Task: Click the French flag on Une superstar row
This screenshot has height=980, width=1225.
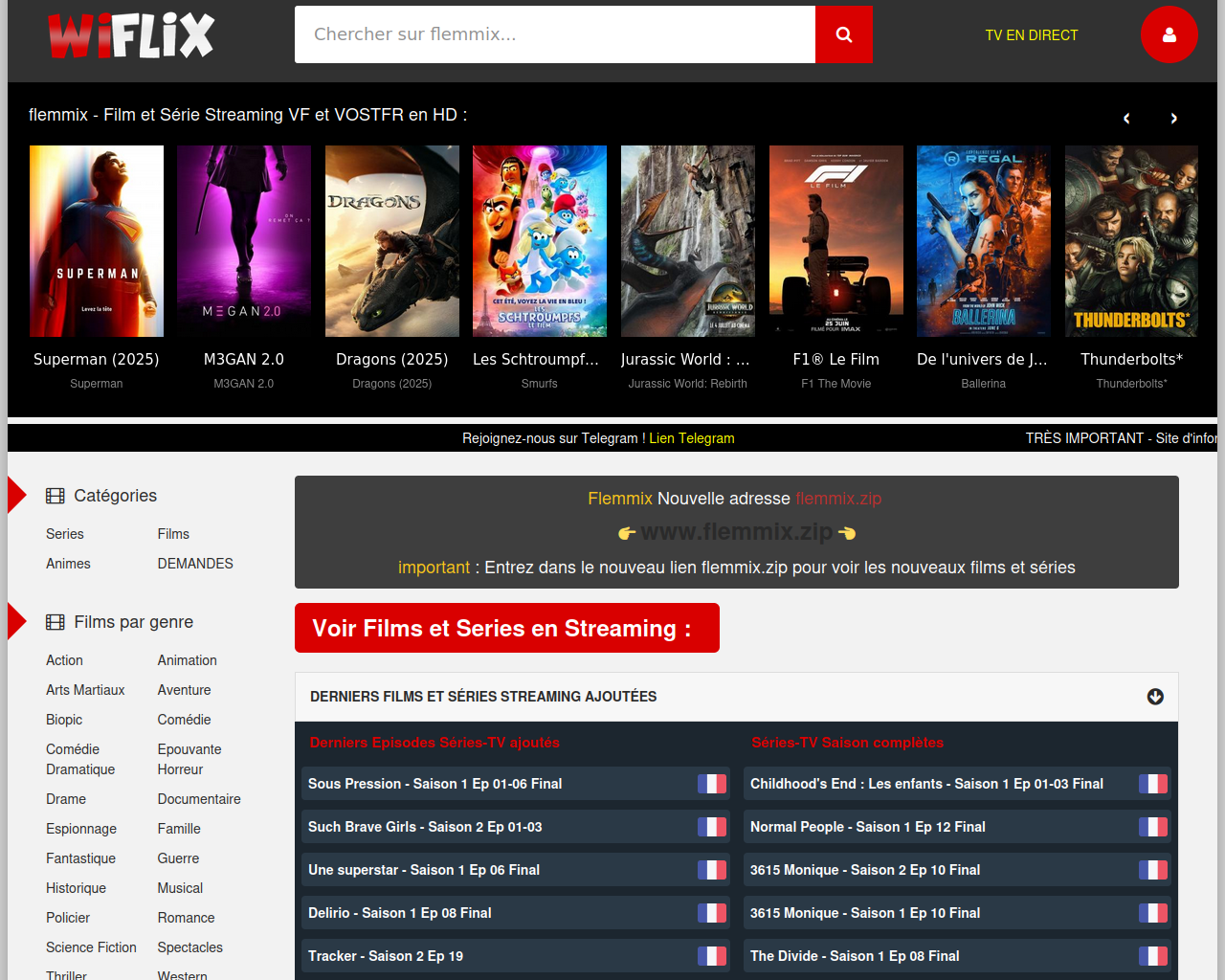Action: click(x=712, y=870)
